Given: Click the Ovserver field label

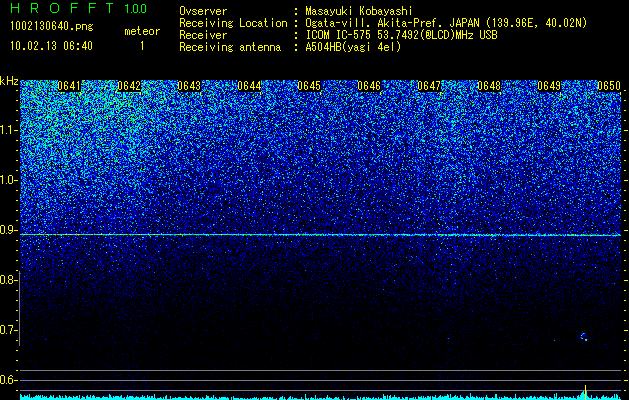Looking at the screenshot, I should [203, 11].
